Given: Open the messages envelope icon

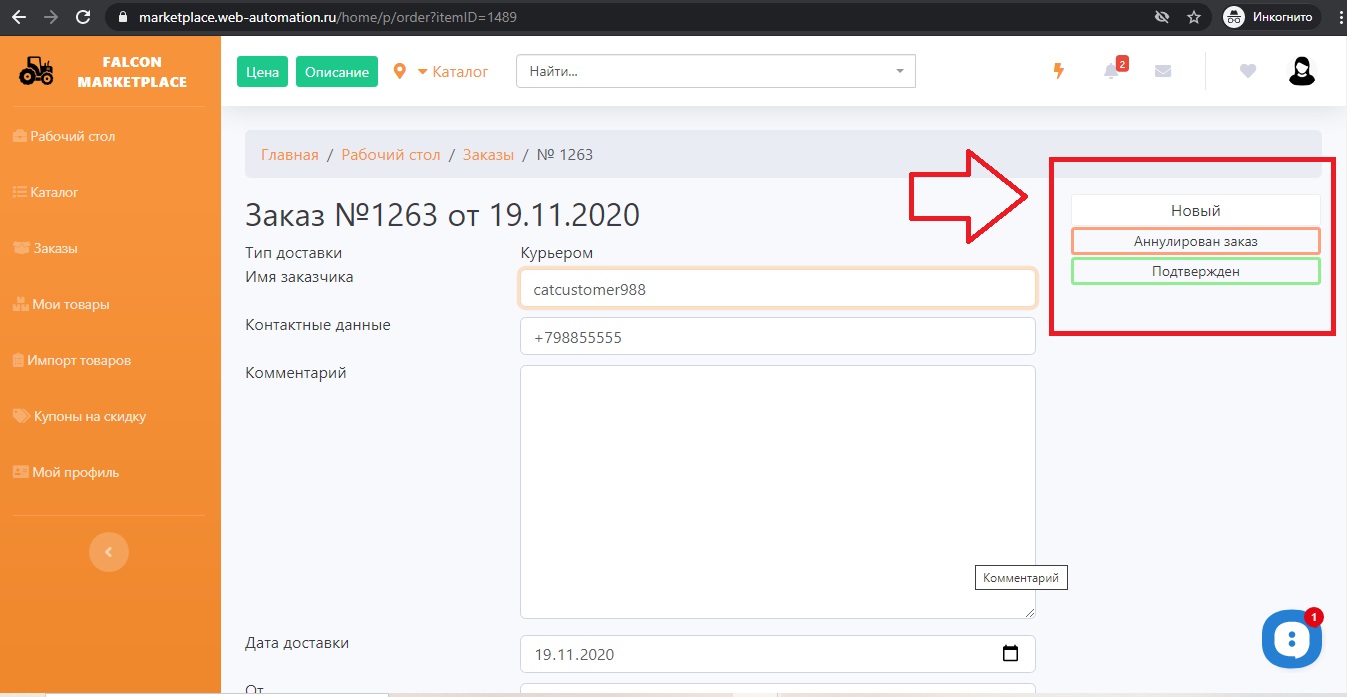Looking at the screenshot, I should point(1162,71).
